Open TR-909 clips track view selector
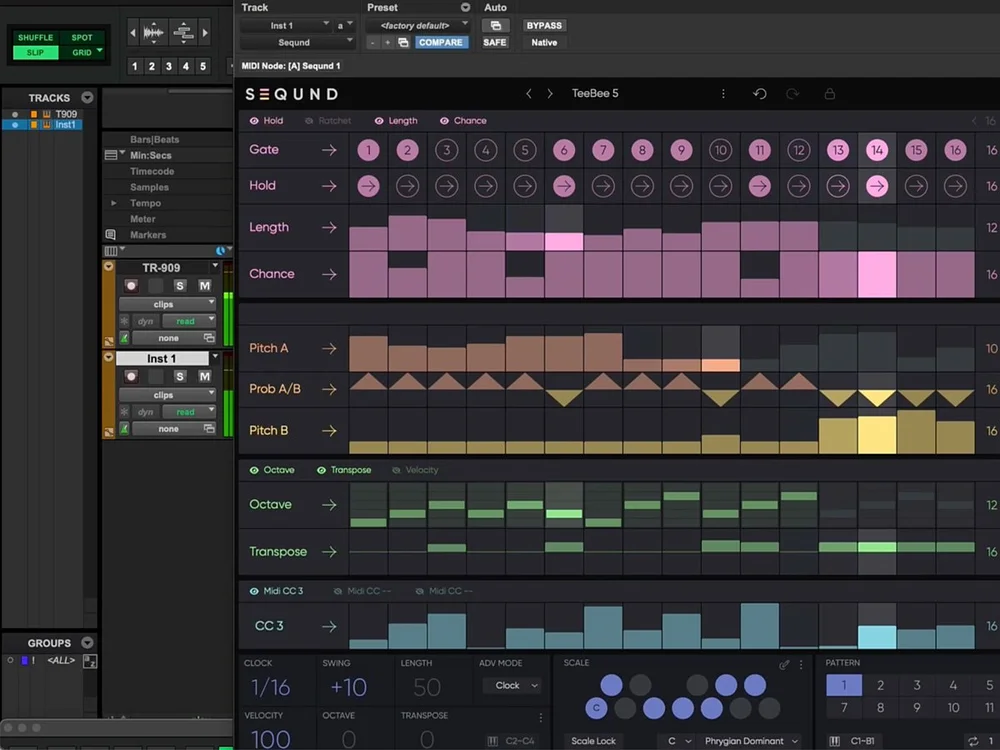 click(x=167, y=304)
